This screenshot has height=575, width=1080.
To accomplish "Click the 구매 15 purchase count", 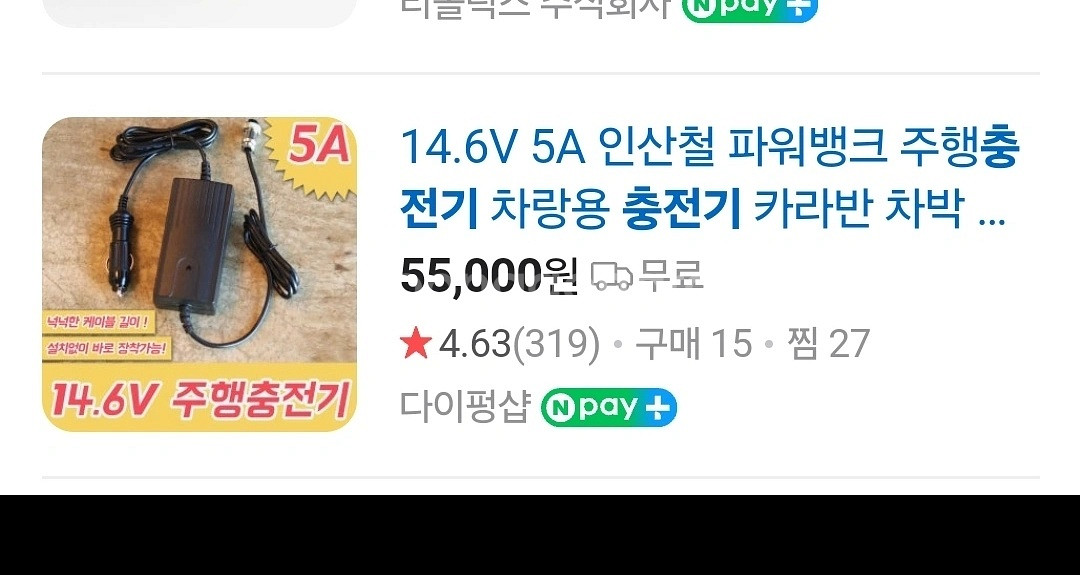I will point(694,344).
